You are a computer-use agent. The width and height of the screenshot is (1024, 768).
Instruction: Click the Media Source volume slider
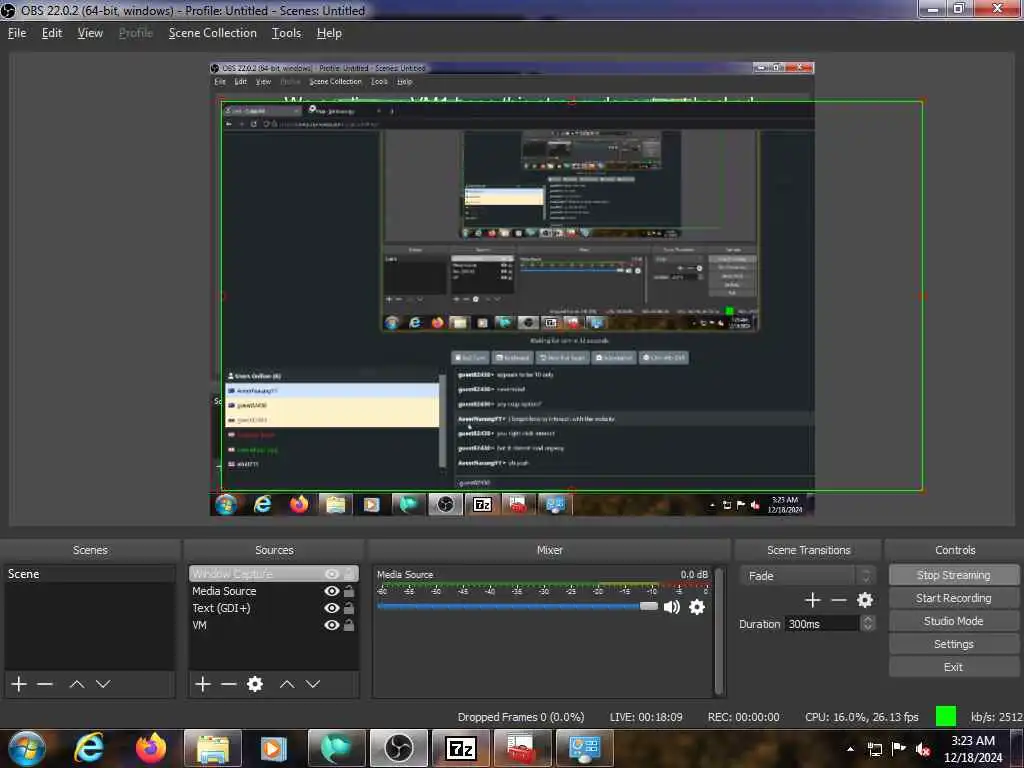tap(517, 607)
